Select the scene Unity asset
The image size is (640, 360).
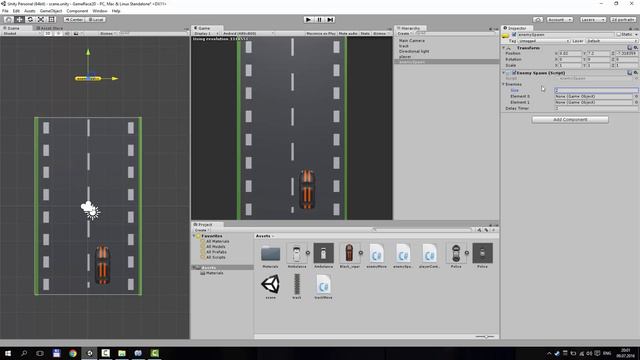pyautogui.click(x=270, y=286)
